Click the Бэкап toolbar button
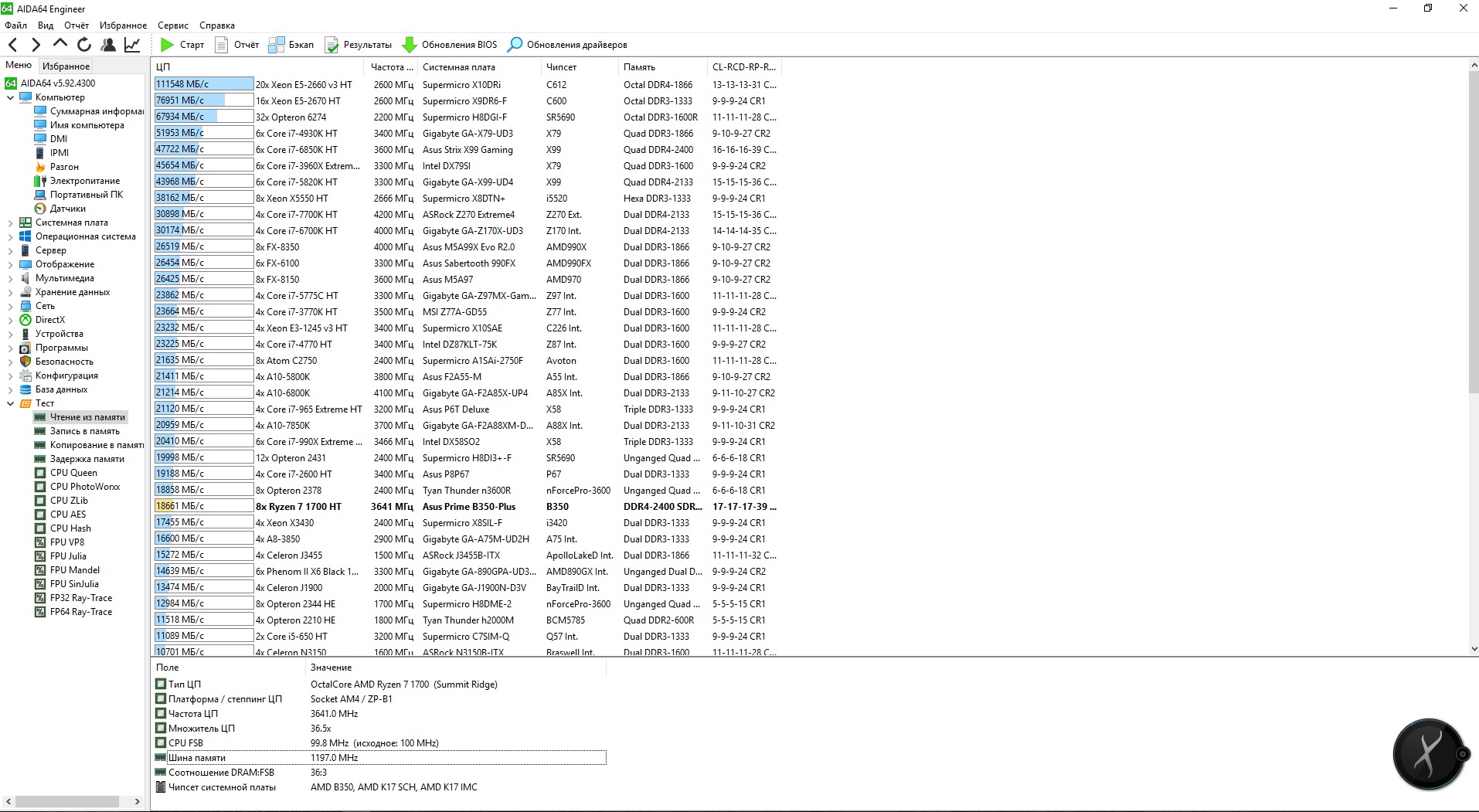The height and width of the screenshot is (812, 1479). [x=291, y=45]
